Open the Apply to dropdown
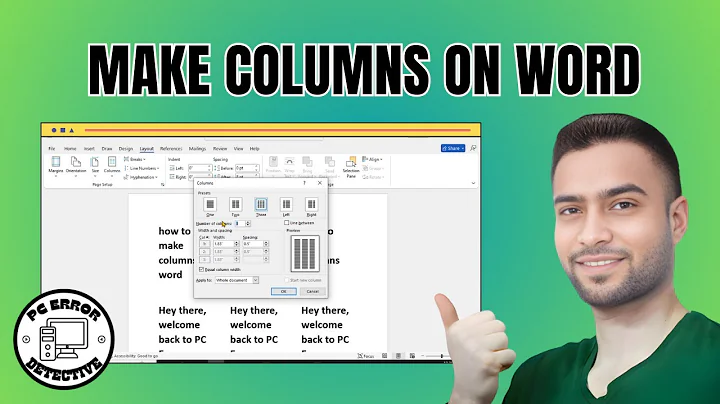Screen dimensions: 720x404 click(237, 280)
